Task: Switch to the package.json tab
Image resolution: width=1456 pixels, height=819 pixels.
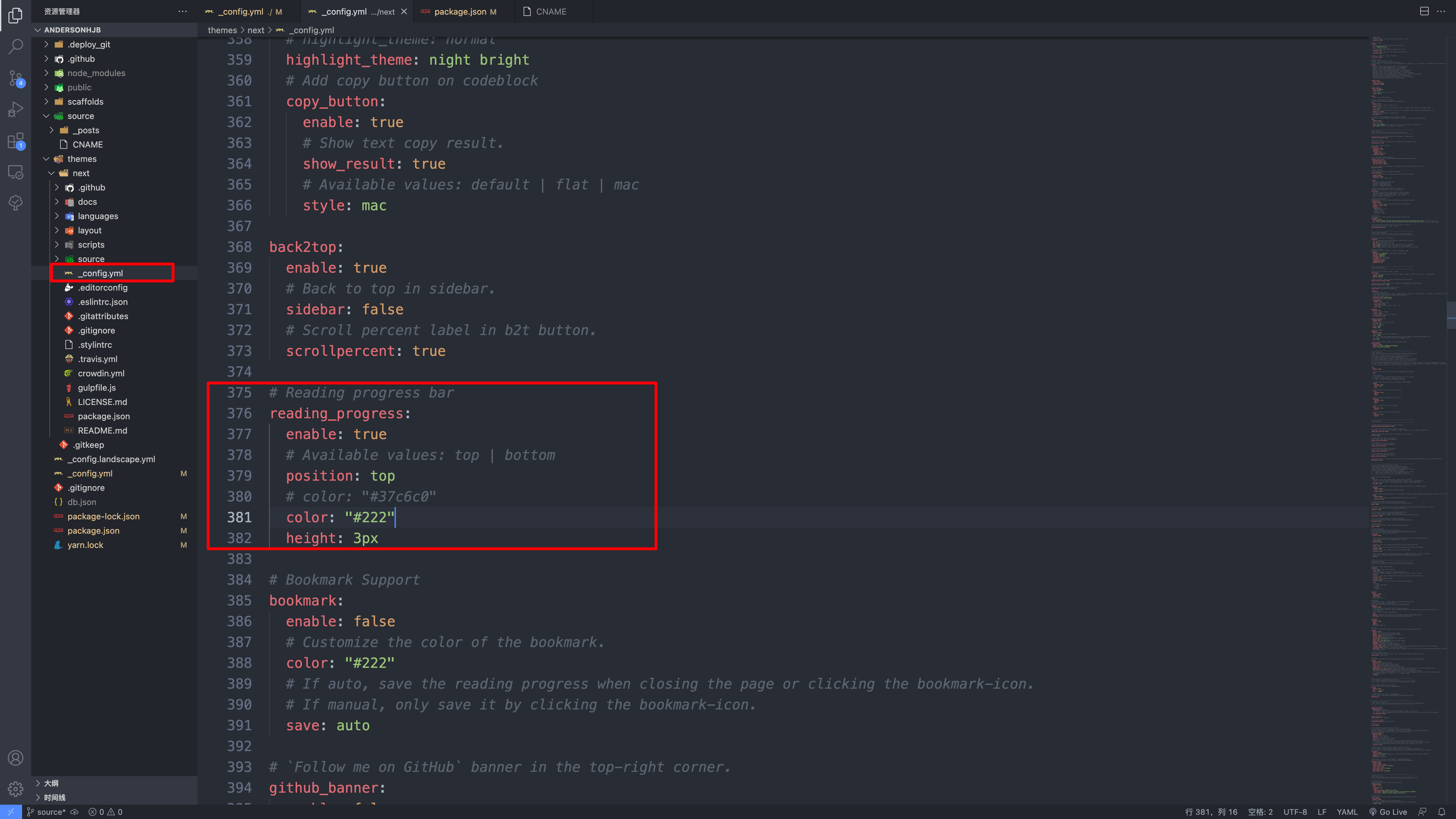Action: point(465,11)
